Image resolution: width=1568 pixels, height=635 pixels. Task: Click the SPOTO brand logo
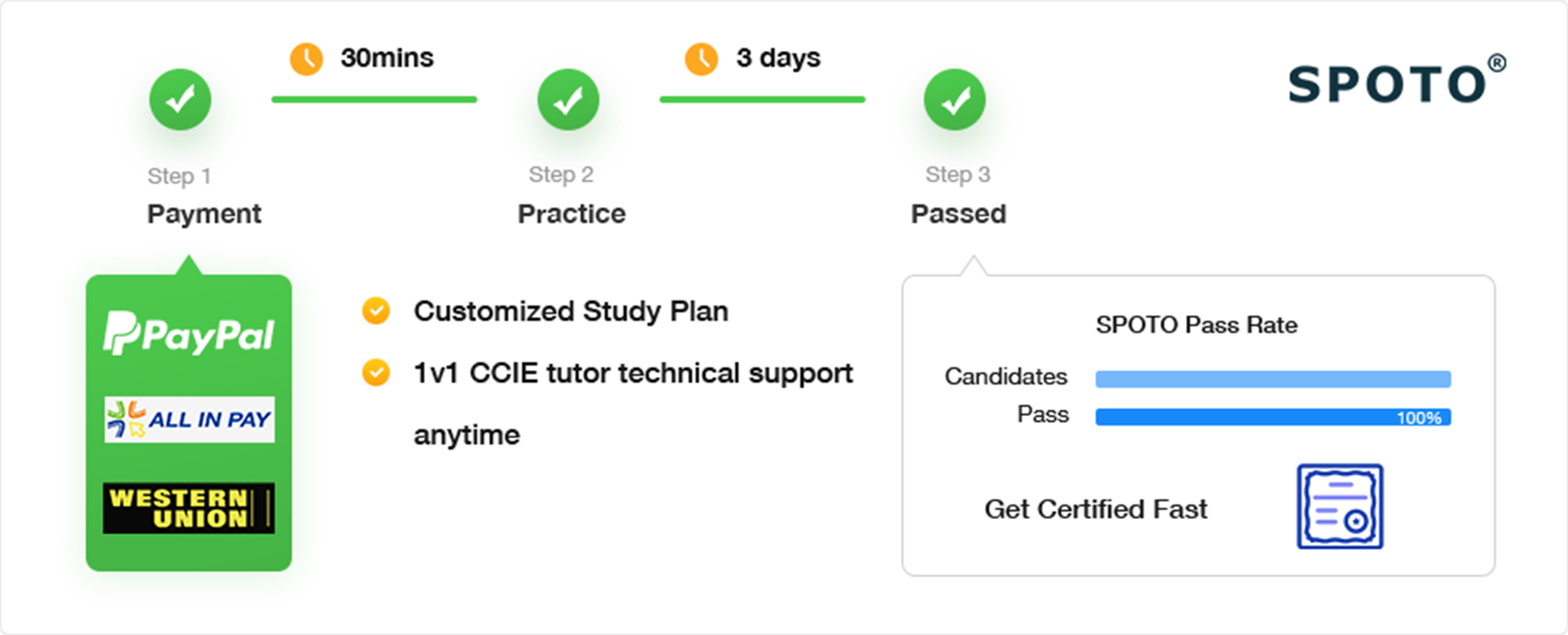(x=1396, y=83)
